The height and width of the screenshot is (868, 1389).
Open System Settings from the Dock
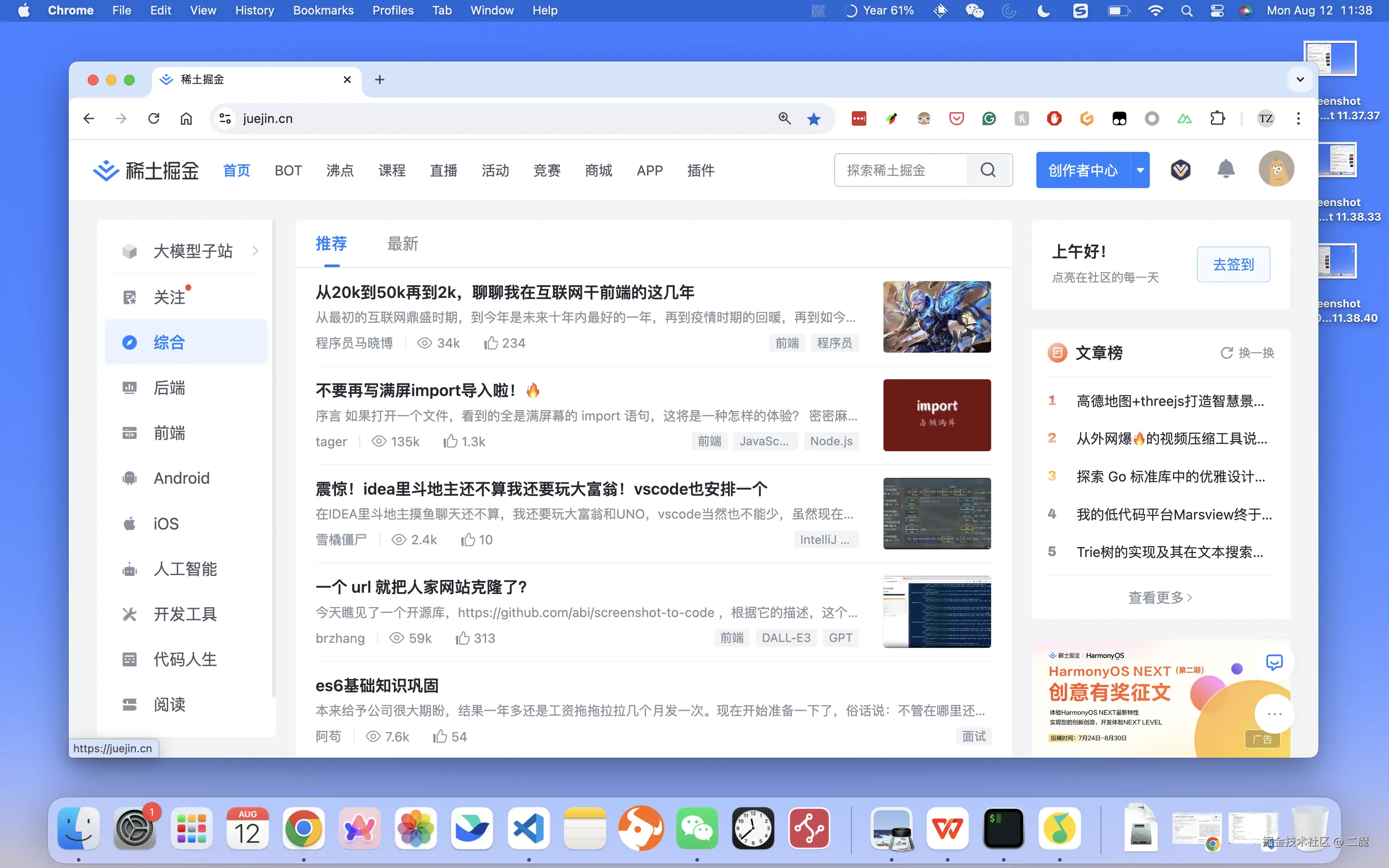tap(135, 828)
